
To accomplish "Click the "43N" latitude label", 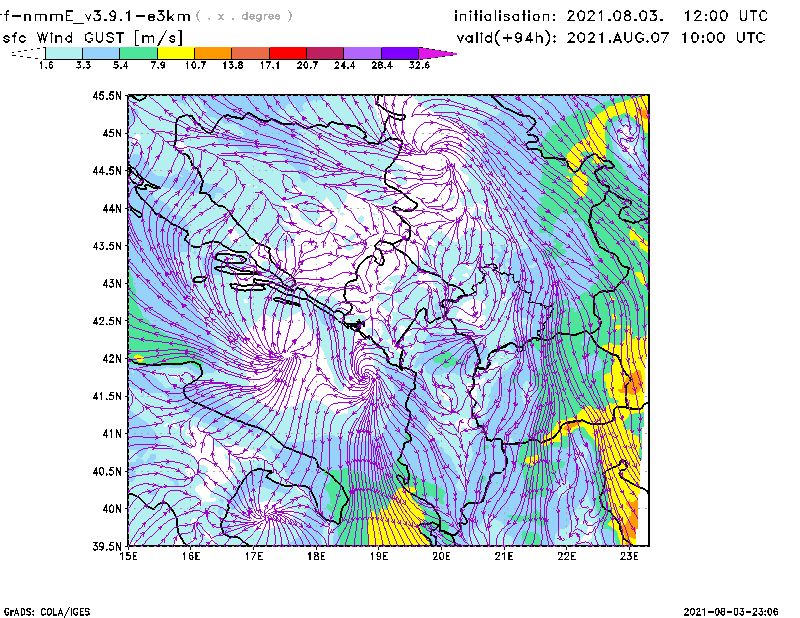I will (x=112, y=283).
